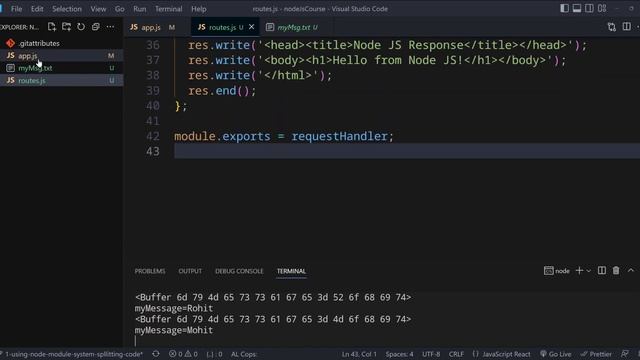The height and width of the screenshot is (360, 640).
Task: Open Explorer more actions ellipsis
Action: (110, 27)
